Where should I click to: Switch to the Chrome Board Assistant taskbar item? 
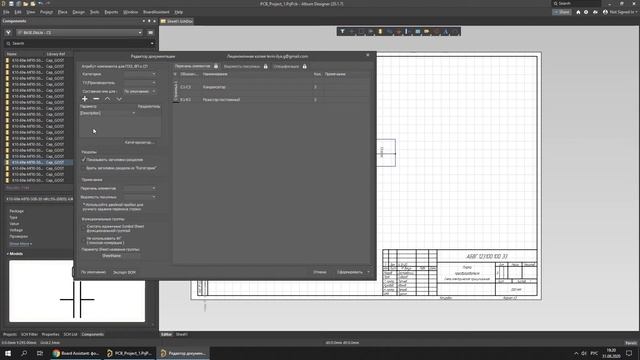pos(76,353)
